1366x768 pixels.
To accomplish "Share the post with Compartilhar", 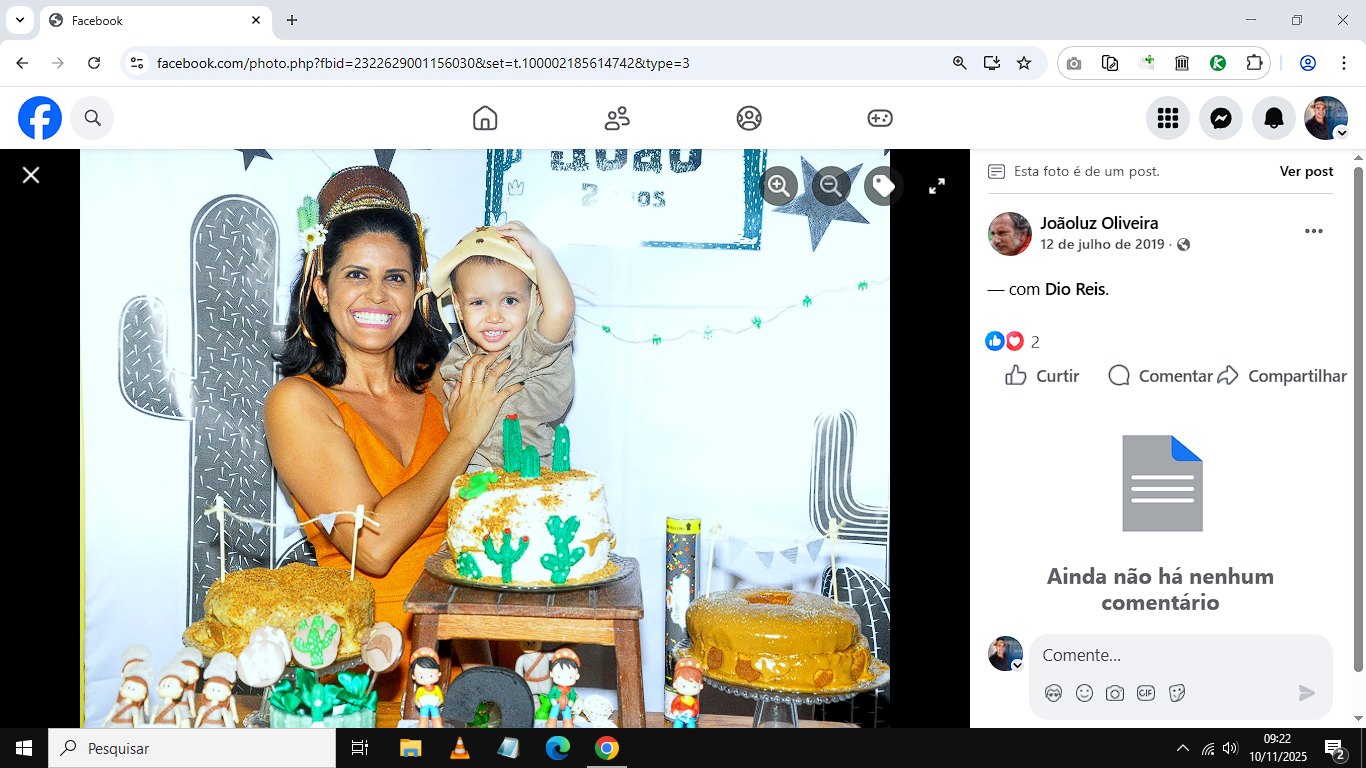I will [1282, 376].
